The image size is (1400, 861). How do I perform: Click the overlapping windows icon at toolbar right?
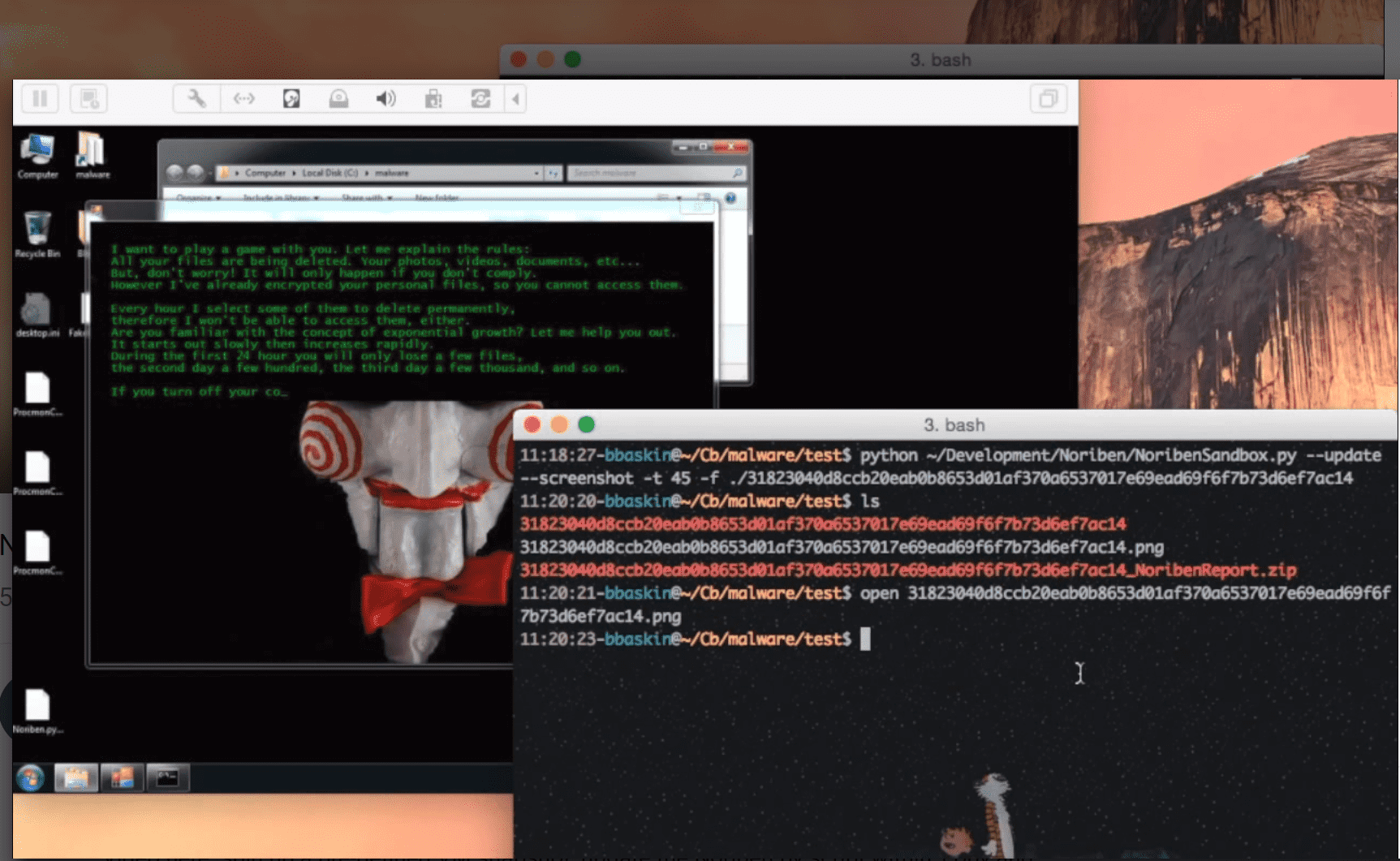click(x=1049, y=99)
